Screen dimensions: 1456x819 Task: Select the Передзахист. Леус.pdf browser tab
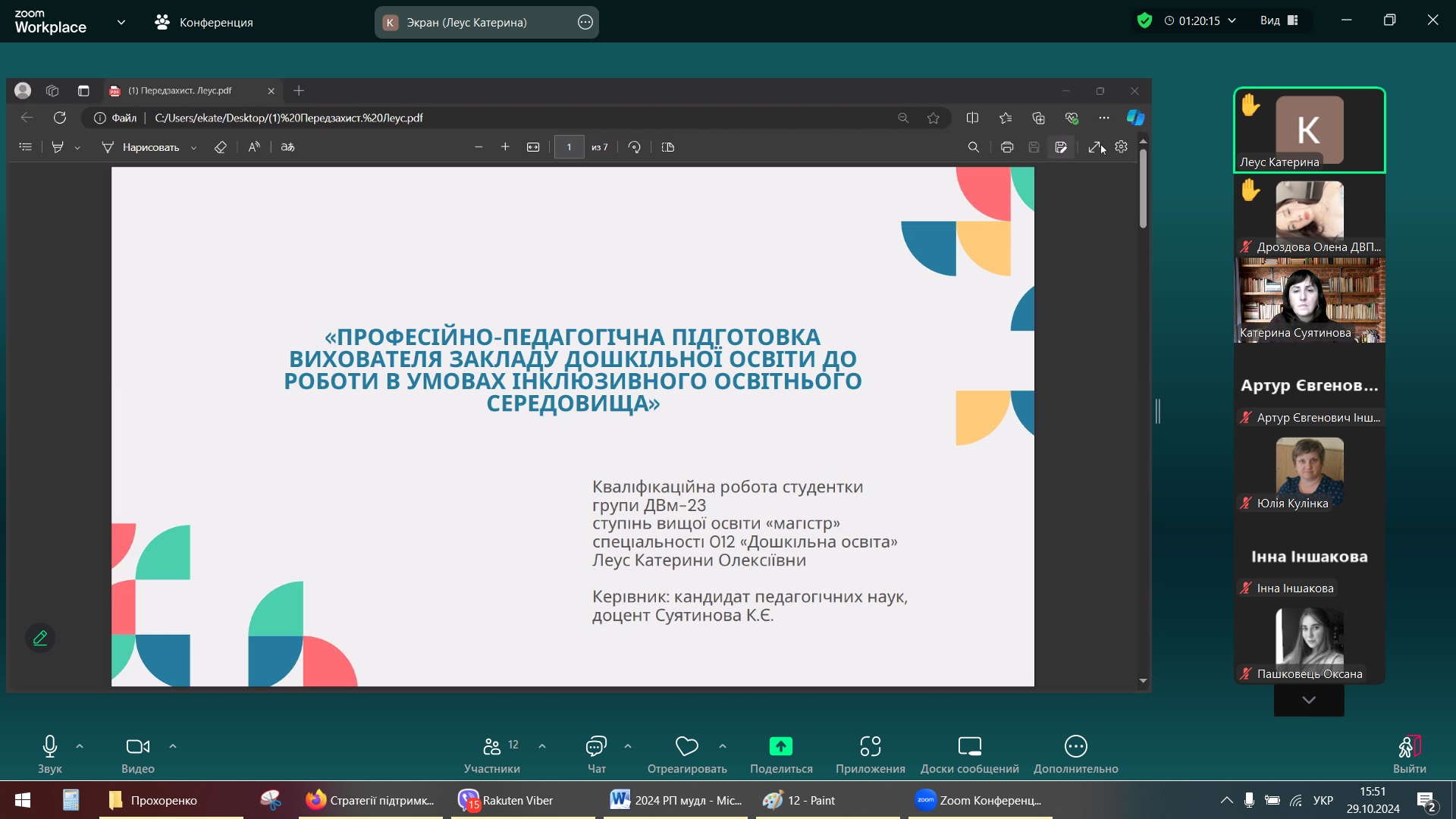tap(193, 90)
